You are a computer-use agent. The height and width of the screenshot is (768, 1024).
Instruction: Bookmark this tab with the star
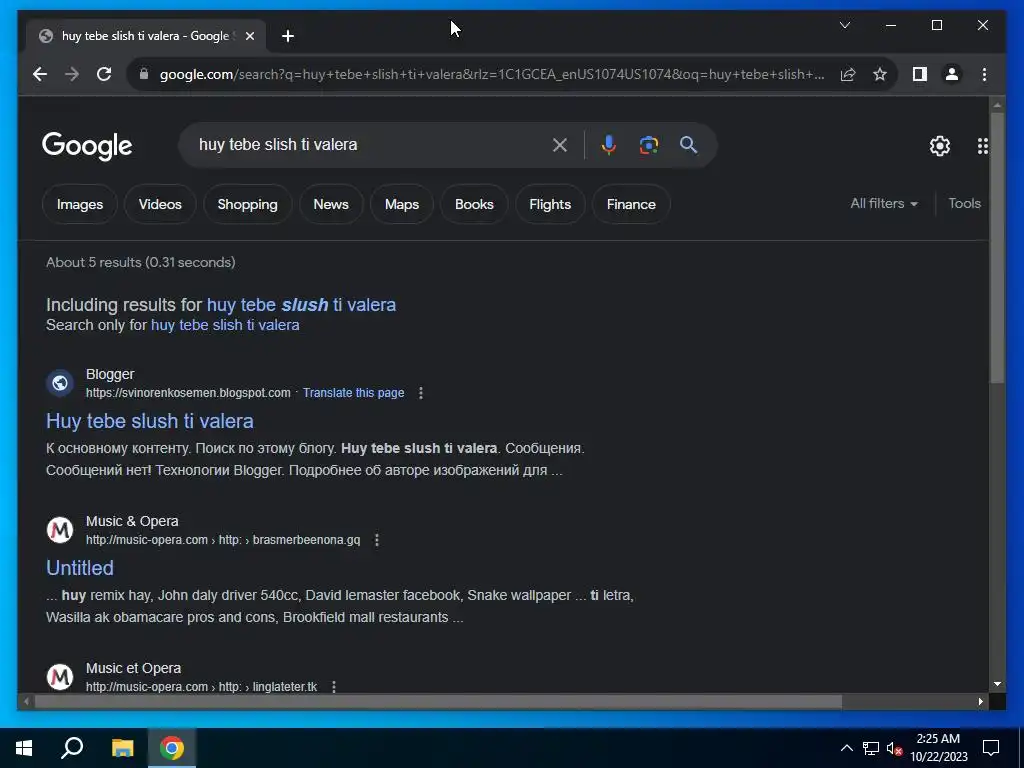880,74
